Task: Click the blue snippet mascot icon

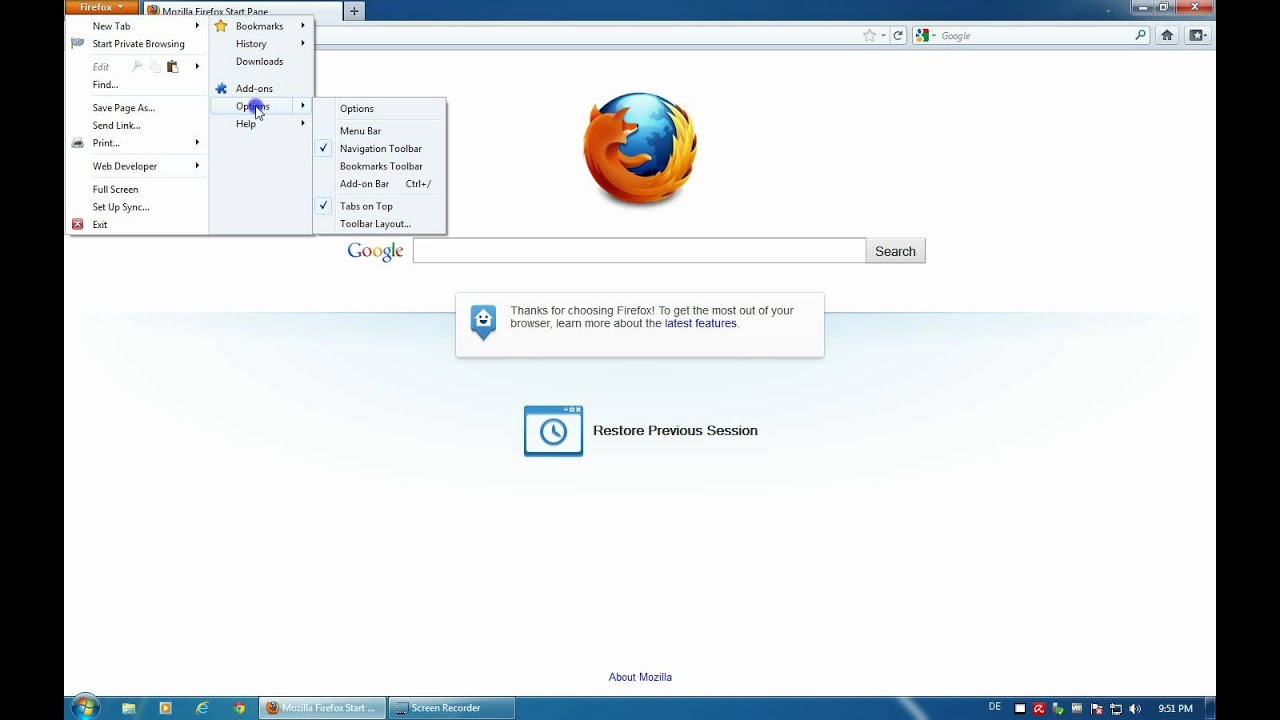Action: click(x=483, y=323)
